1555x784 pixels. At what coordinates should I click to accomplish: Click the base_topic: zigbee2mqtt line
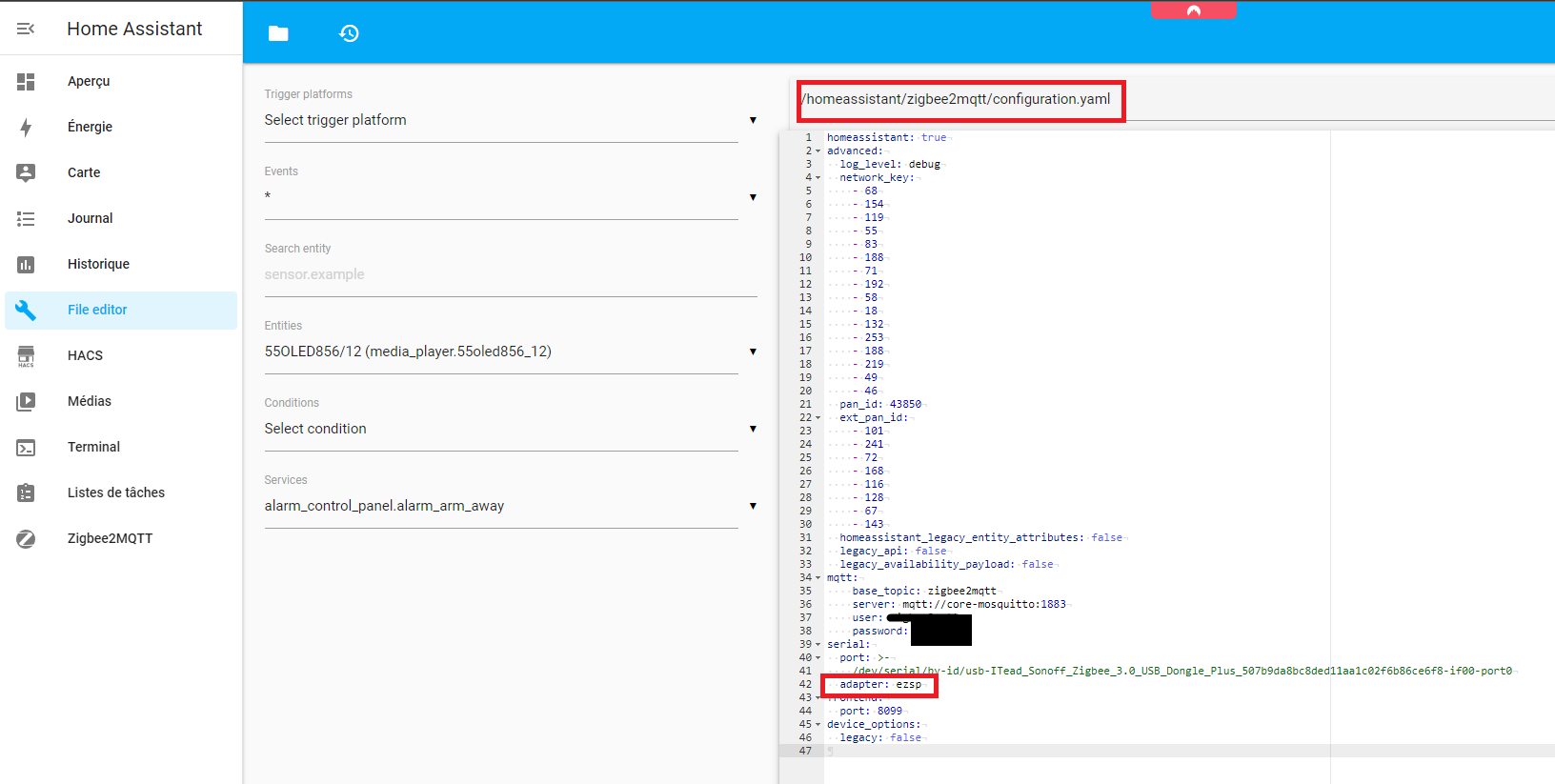click(924, 592)
